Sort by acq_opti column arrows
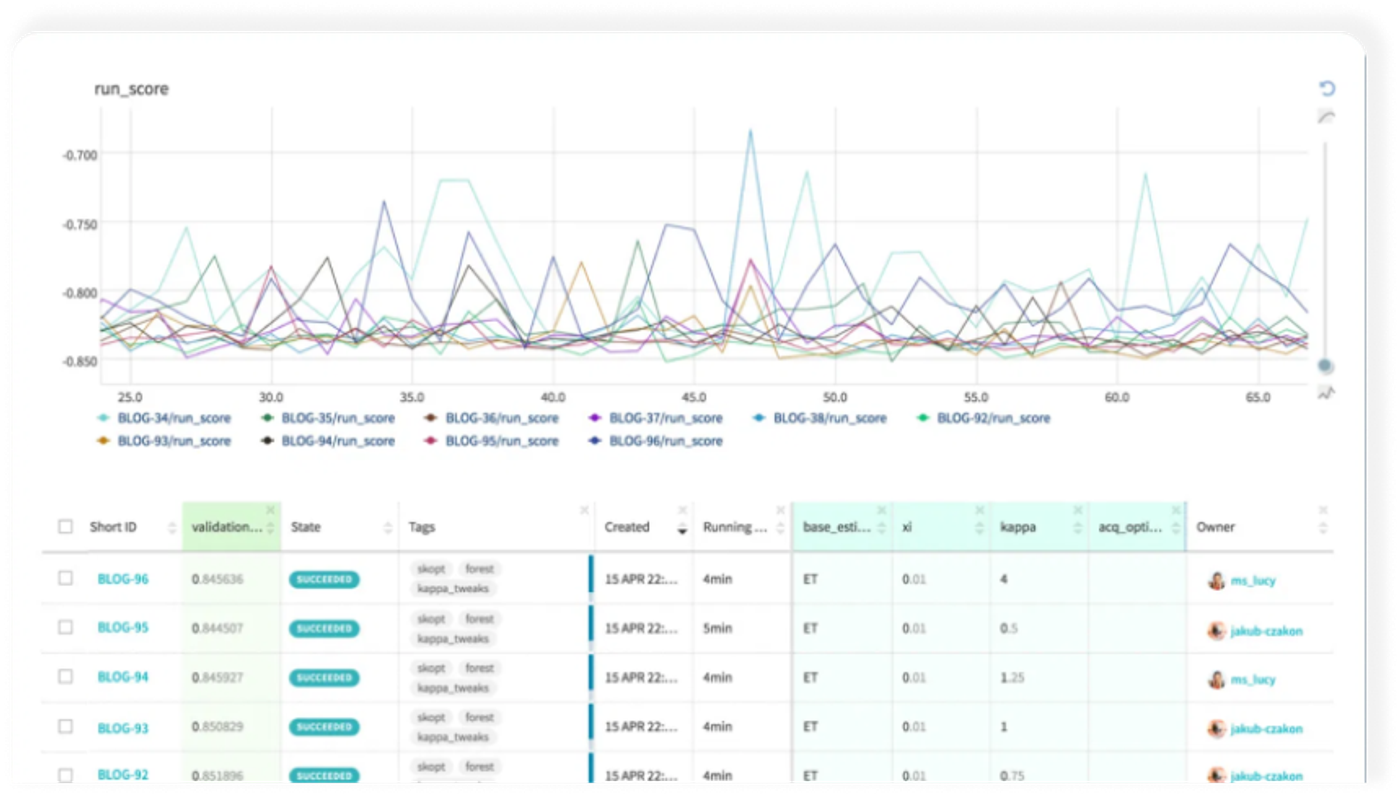This screenshot has height=795, width=1400. pos(1175,528)
